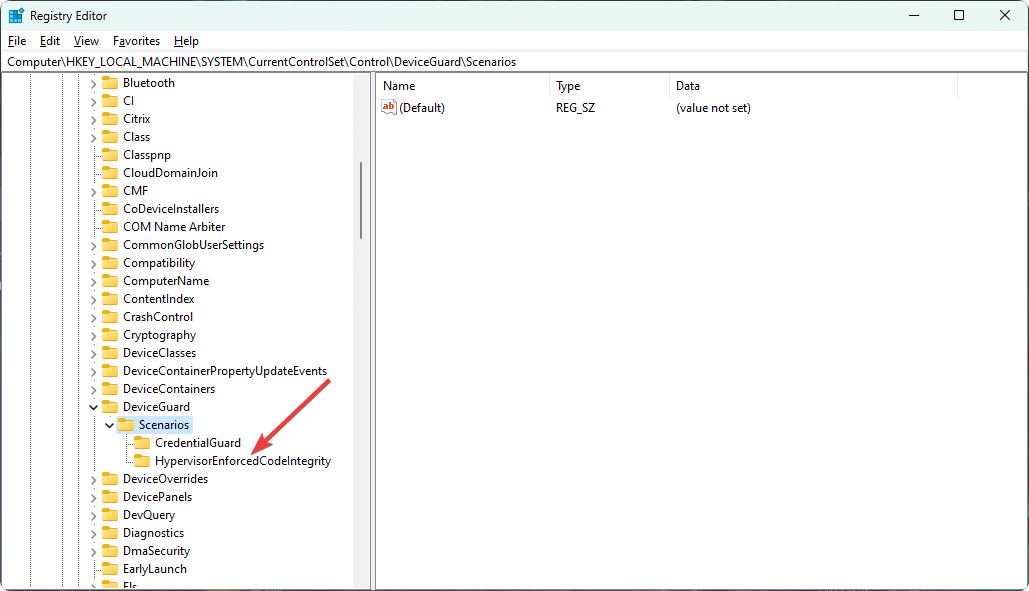
Task: Click the tree pane vertical scrollbar thumb
Action: click(x=361, y=201)
